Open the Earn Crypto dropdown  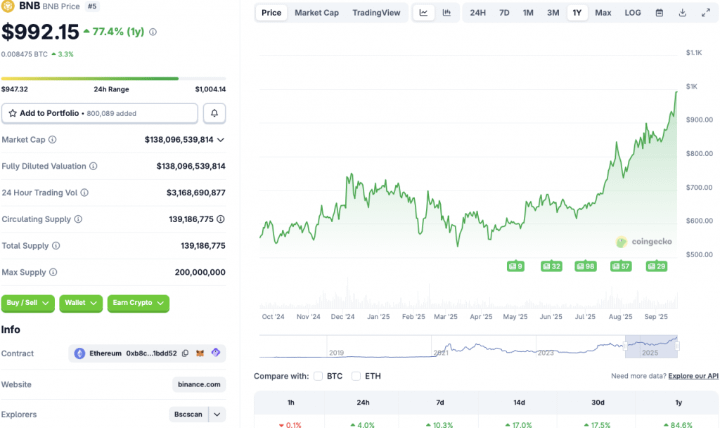(x=138, y=303)
